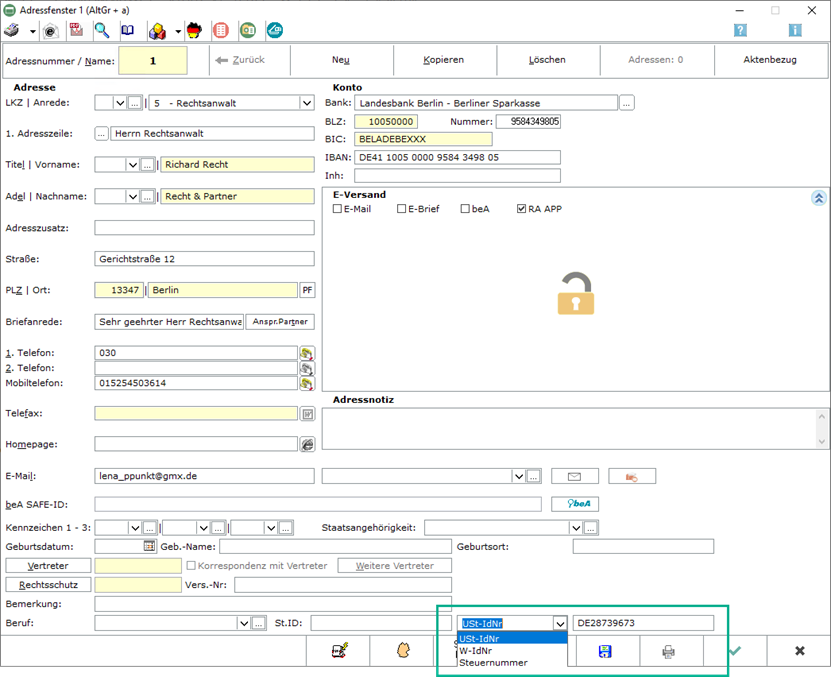The width and height of the screenshot is (832, 678).
Task: Enable the E-Mail checkbox under E-Versand
Action: [x=338, y=209]
